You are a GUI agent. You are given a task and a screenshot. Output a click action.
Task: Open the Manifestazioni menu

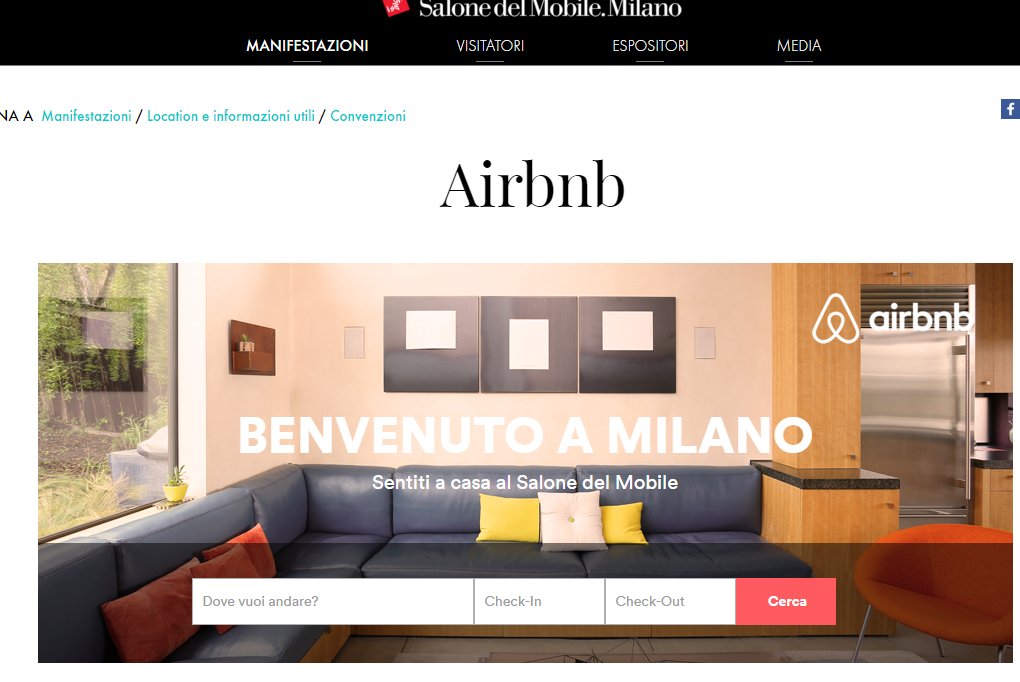click(307, 46)
